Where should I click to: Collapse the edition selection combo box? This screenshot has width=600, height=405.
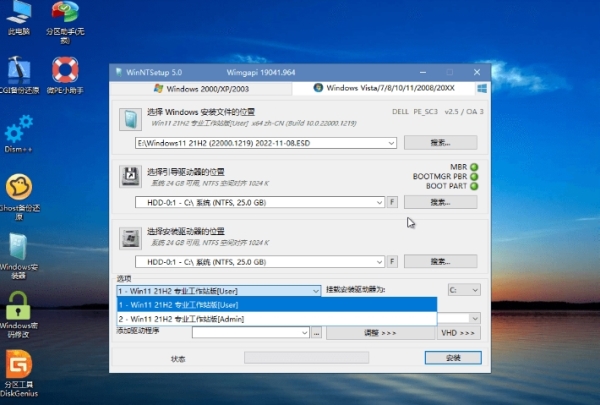[x=316, y=291]
